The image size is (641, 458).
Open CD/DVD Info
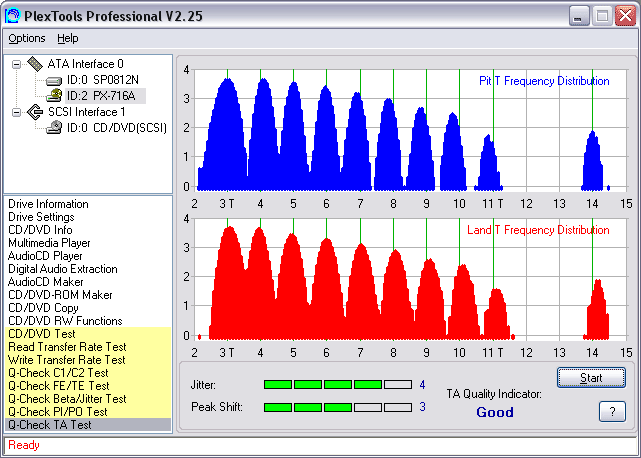(x=40, y=230)
